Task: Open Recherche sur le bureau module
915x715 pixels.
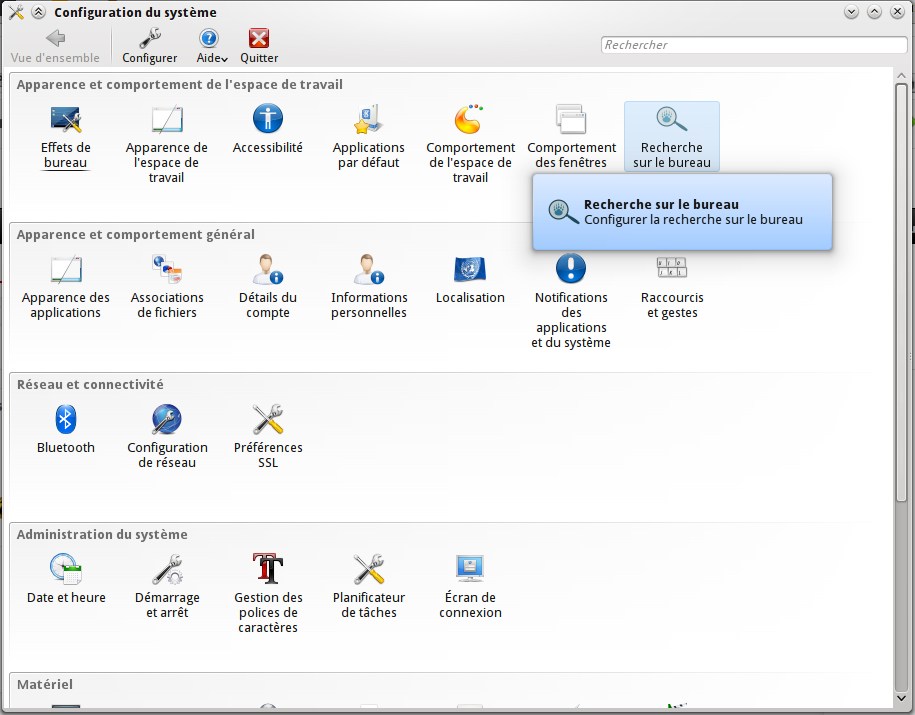Action: coord(672,137)
